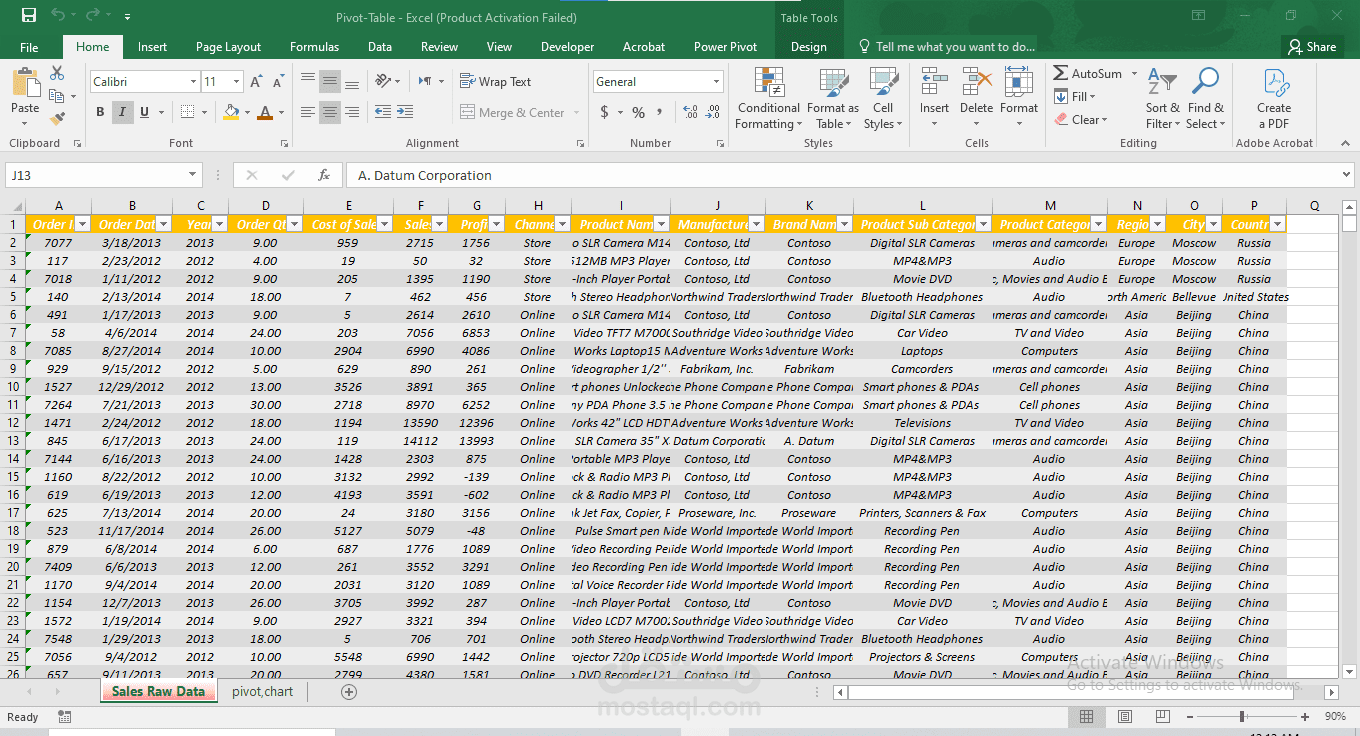1360x736 pixels.
Task: Click the Insert Function fx icon
Action: click(x=324, y=175)
